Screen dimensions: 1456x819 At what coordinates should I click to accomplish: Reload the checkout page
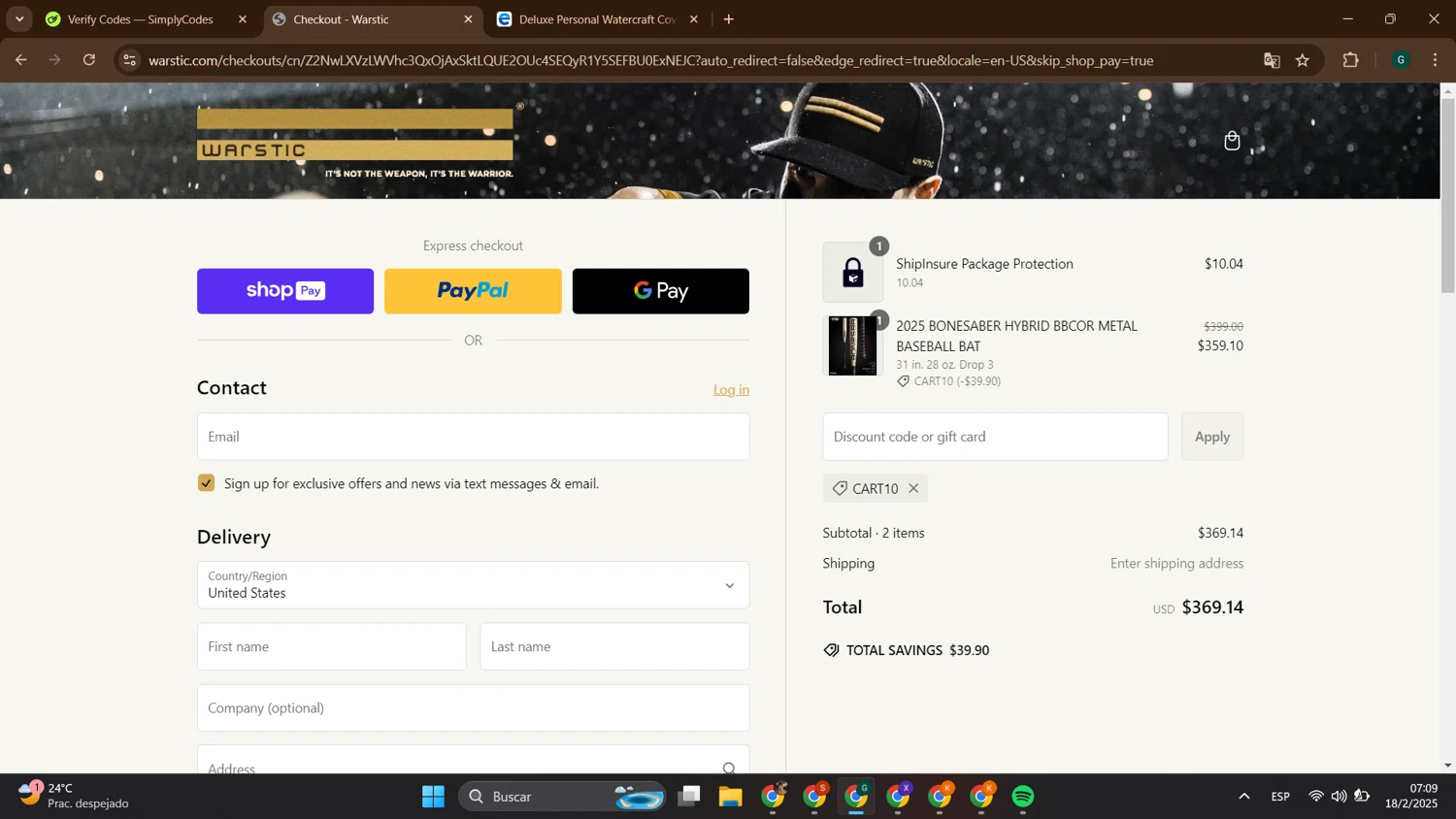tap(89, 60)
